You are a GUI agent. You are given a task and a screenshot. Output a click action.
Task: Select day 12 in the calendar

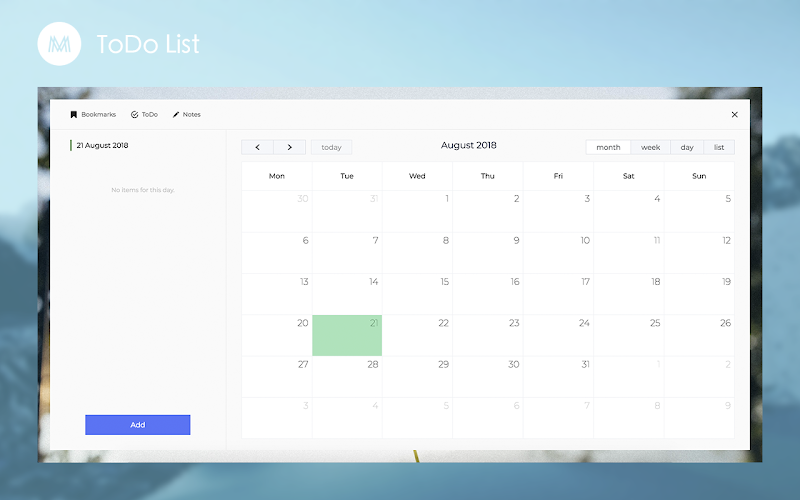click(x=699, y=253)
